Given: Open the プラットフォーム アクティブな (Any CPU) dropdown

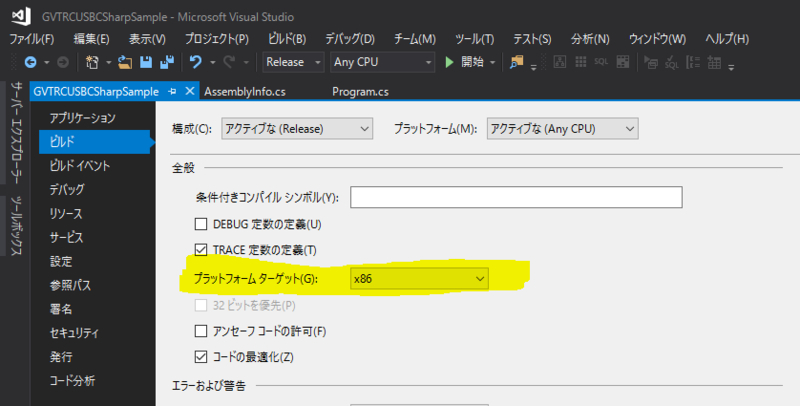Looking at the screenshot, I should [x=562, y=129].
